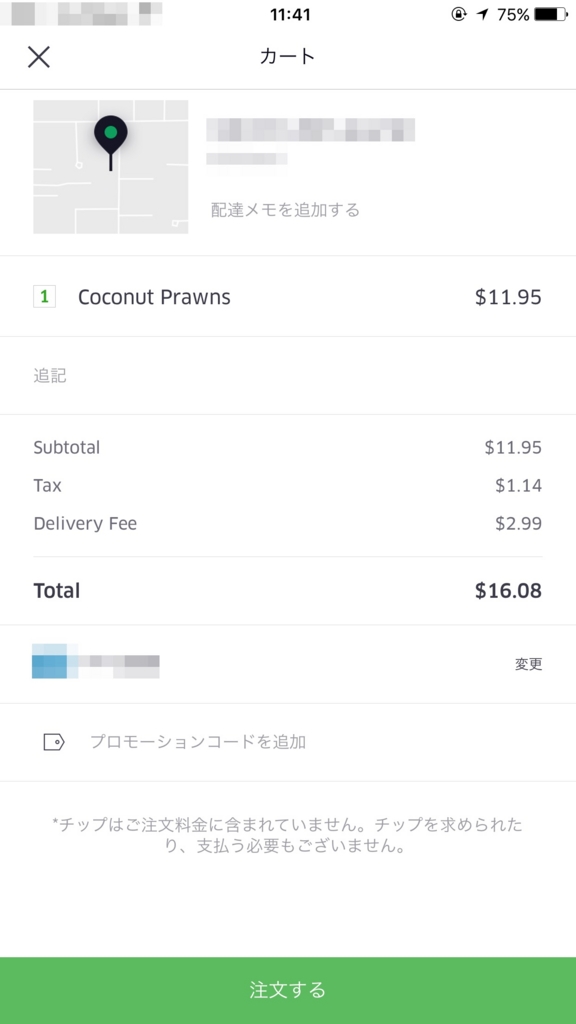The image size is (576, 1024).
Task: Tap the 追記 note field
Action: point(288,376)
